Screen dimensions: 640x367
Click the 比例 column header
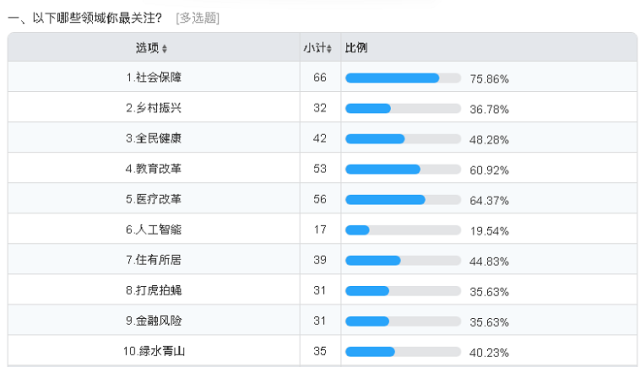point(356,48)
